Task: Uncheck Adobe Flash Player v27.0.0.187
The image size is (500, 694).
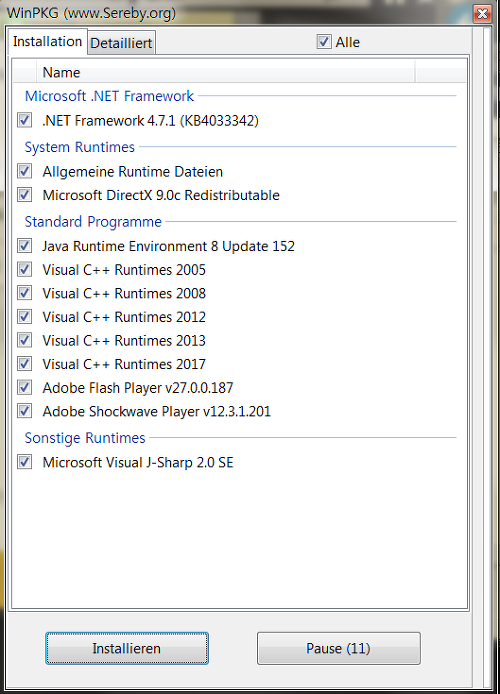Action: point(24,387)
